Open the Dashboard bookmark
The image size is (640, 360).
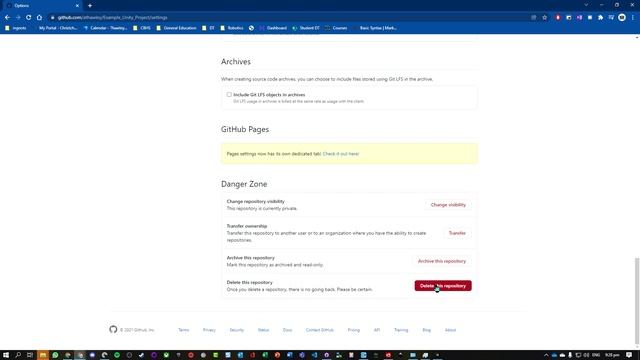coord(273,28)
